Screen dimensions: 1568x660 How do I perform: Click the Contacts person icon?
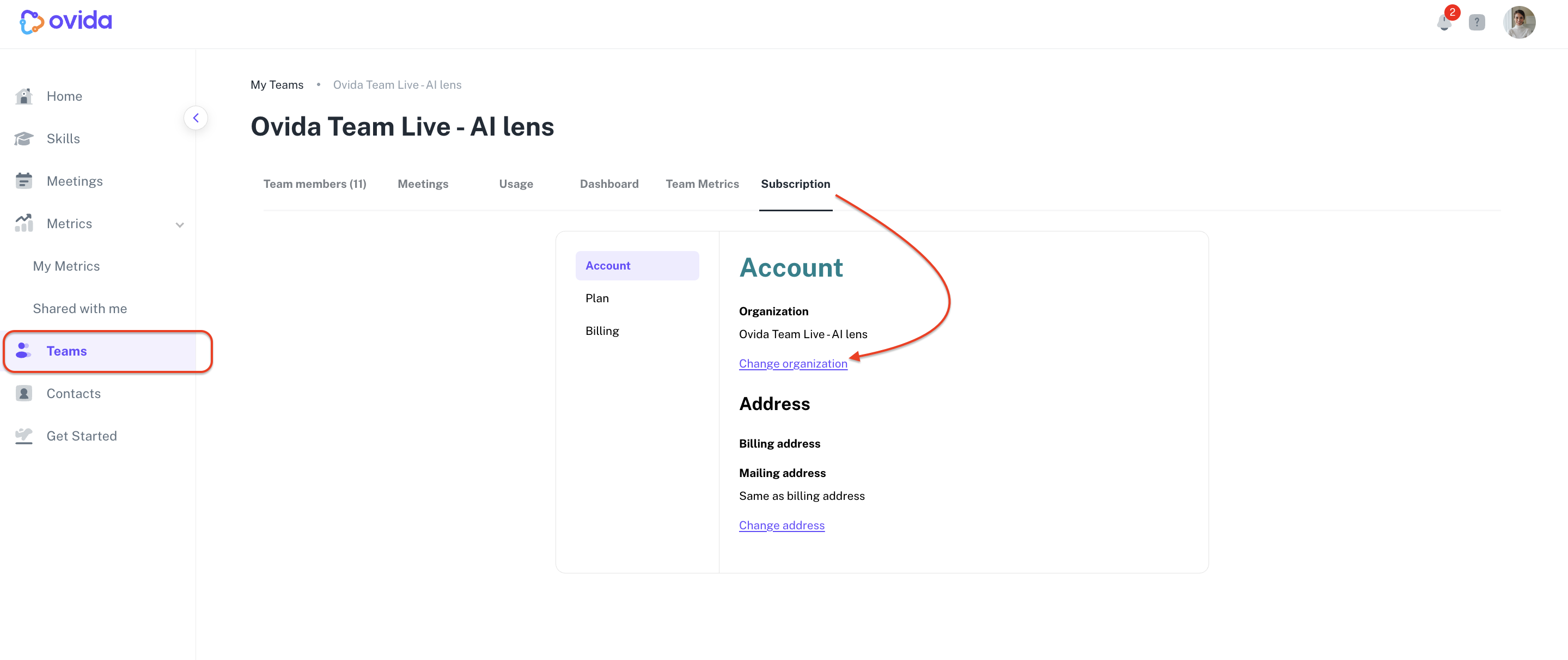(x=24, y=393)
